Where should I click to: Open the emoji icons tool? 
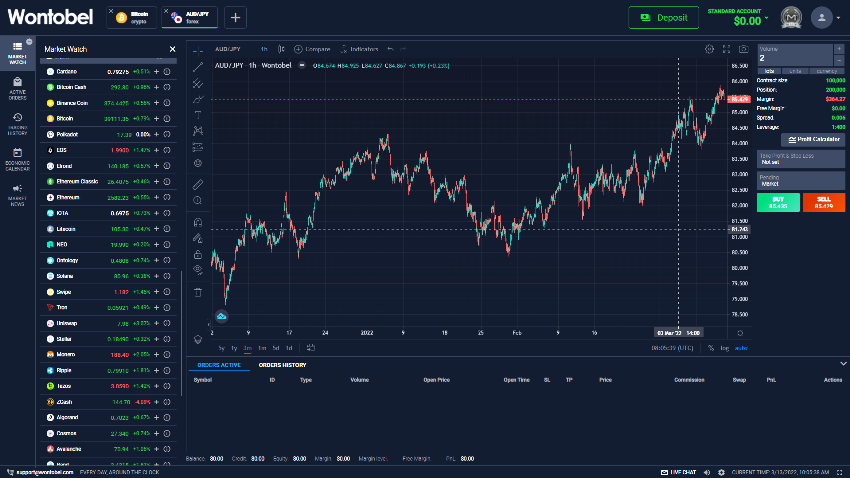tap(198, 163)
